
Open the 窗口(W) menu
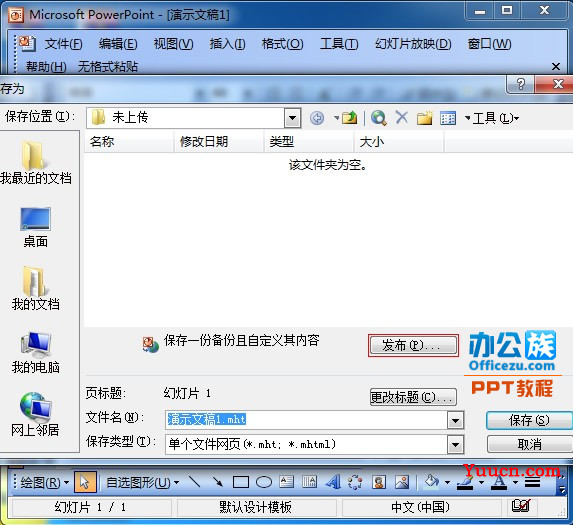pos(489,44)
